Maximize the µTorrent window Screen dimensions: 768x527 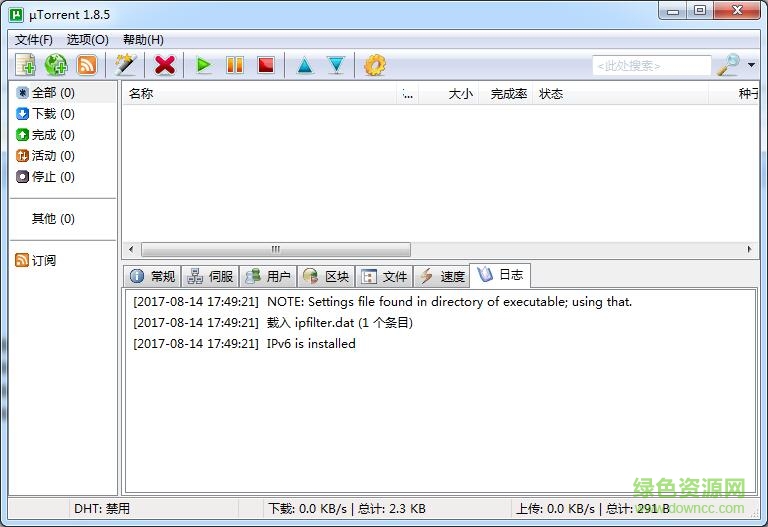[700, 11]
